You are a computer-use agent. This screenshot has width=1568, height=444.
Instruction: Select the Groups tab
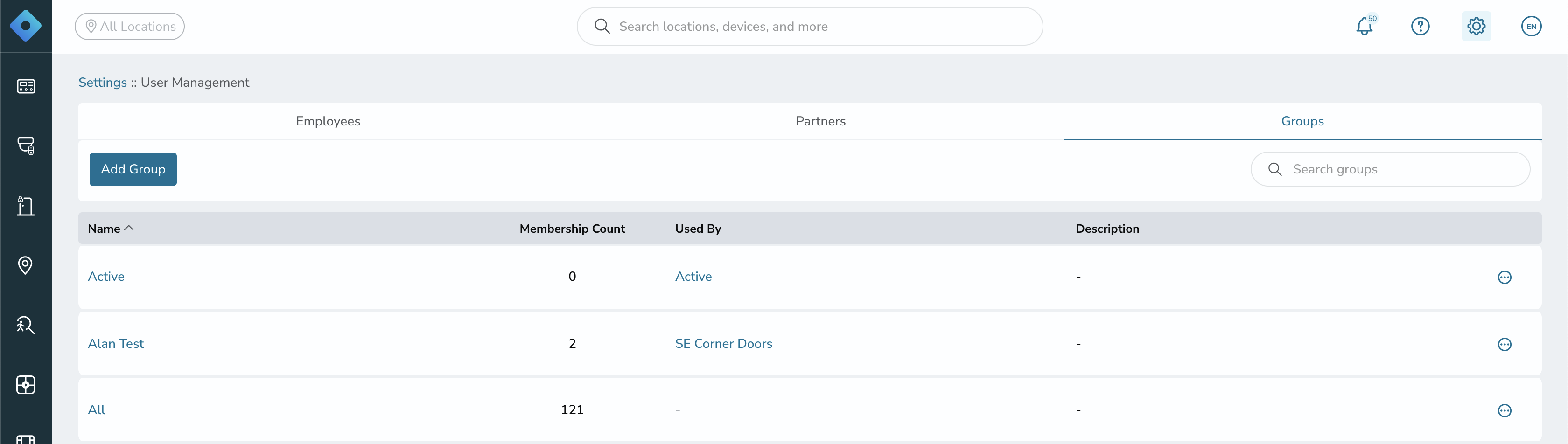pos(1302,121)
